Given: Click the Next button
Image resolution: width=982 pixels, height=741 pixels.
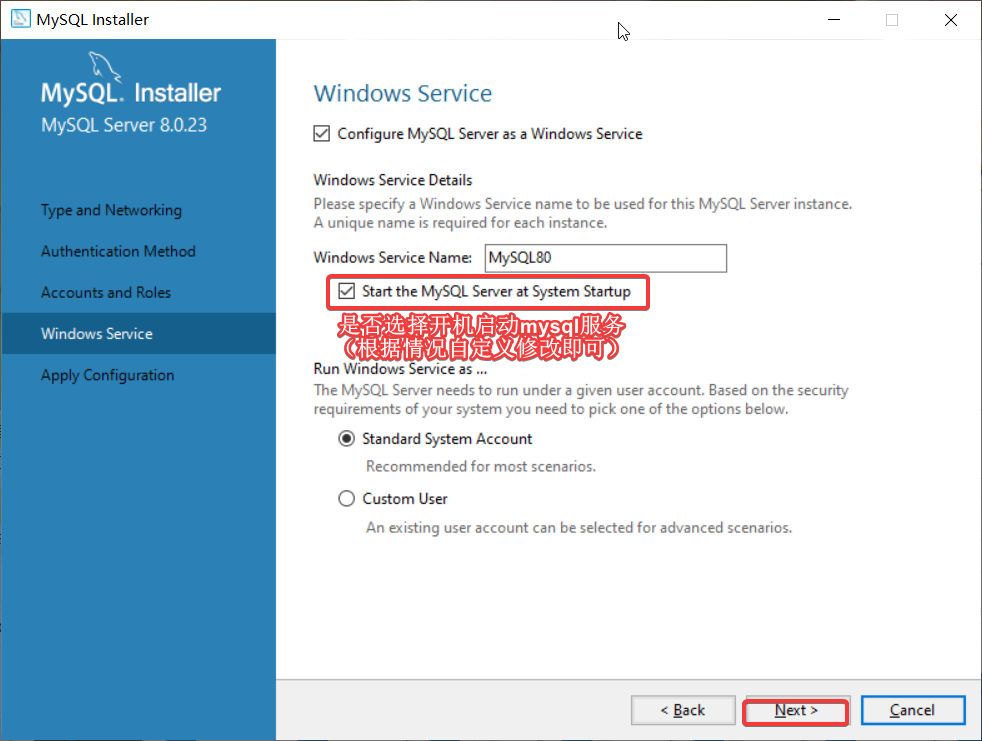Looking at the screenshot, I should pyautogui.click(x=796, y=710).
